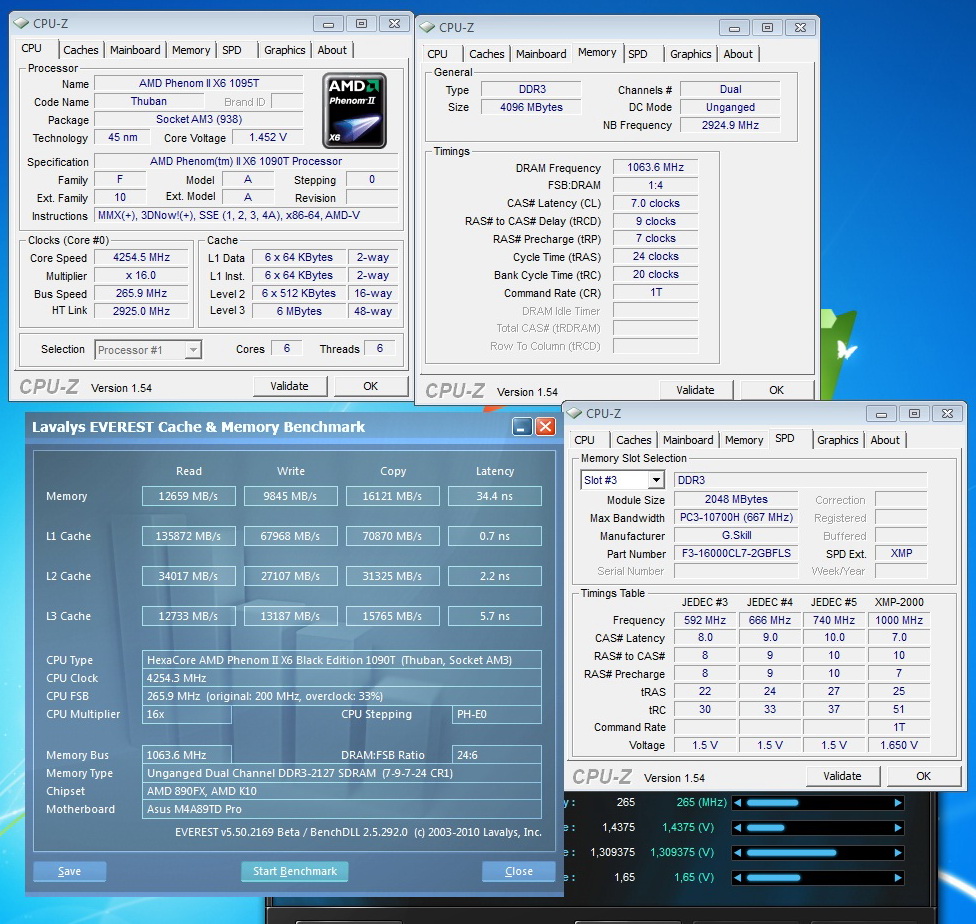Click left arrow of the 1,65 V slider

(736, 877)
